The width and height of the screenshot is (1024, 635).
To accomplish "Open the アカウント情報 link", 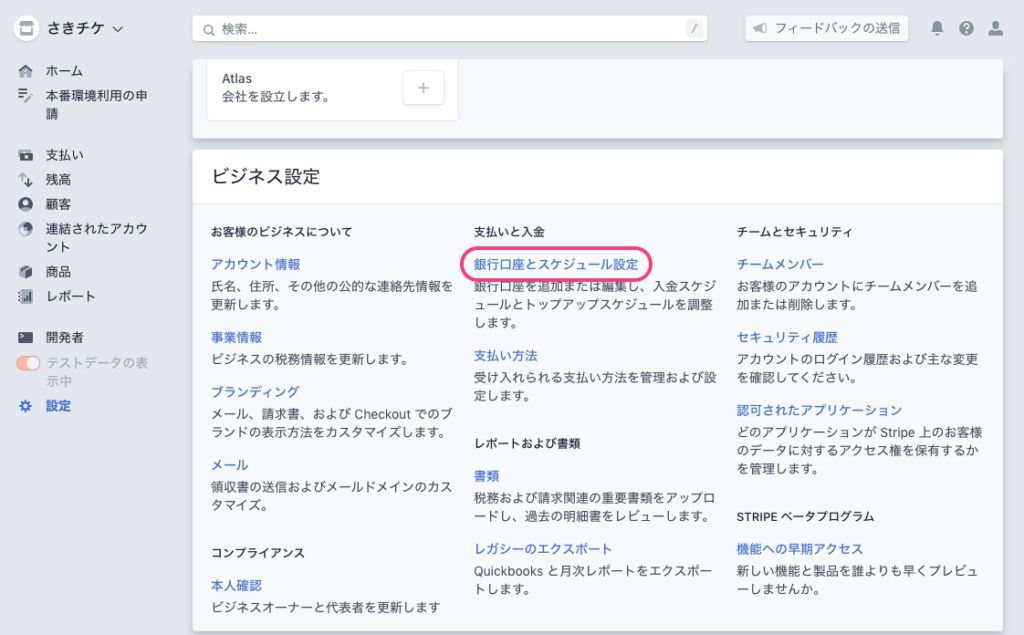I will tap(255, 264).
